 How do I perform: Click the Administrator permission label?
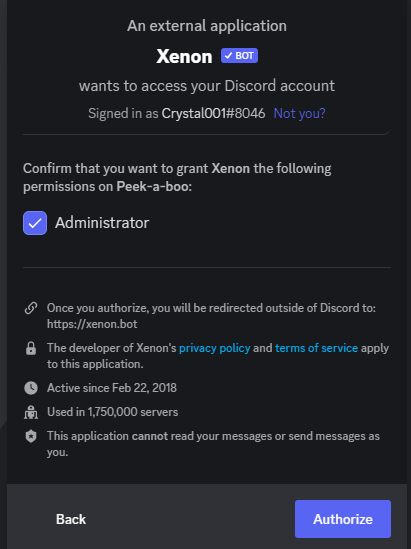pyautogui.click(x=102, y=223)
